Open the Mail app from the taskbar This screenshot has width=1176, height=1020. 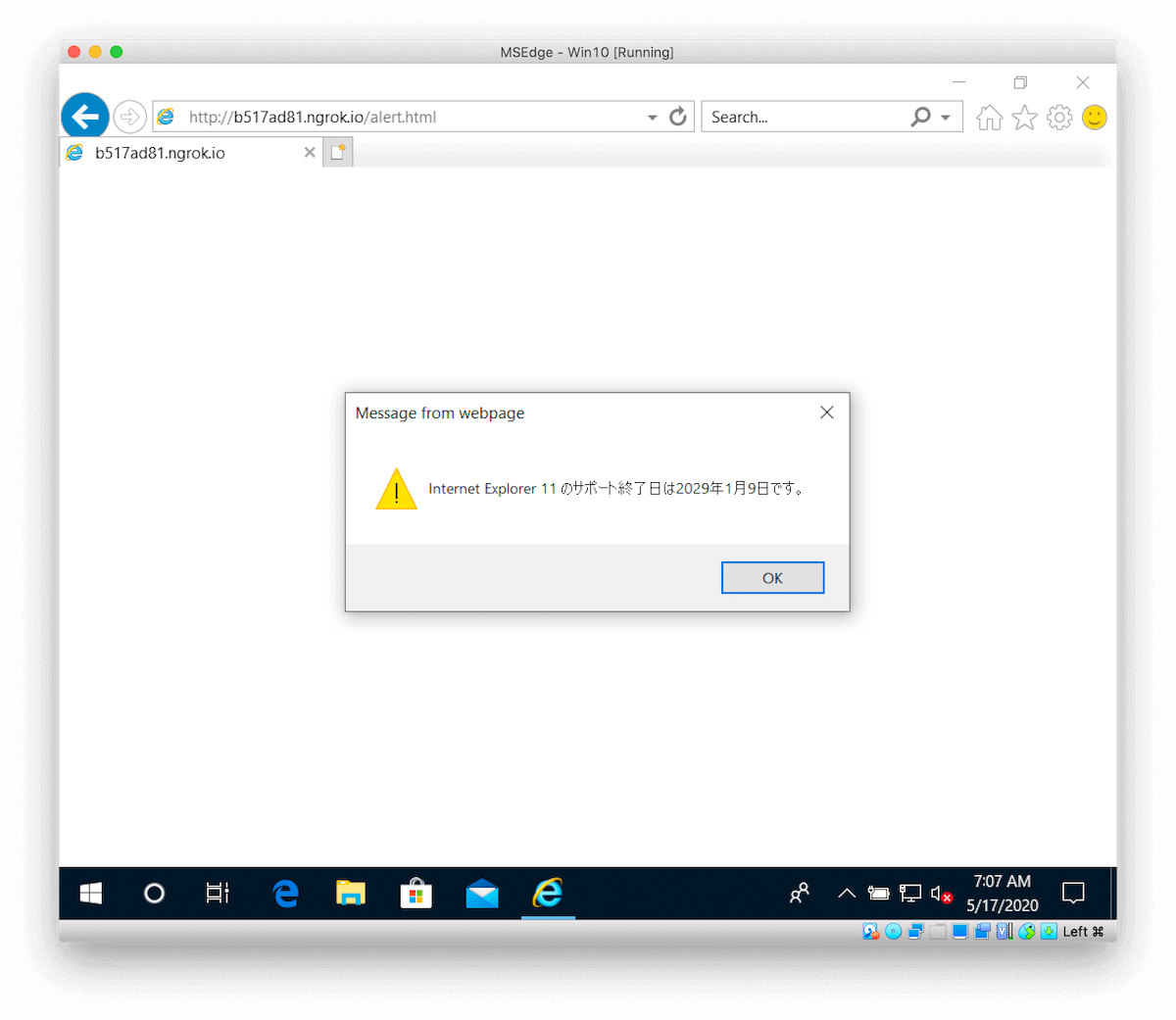click(x=482, y=893)
